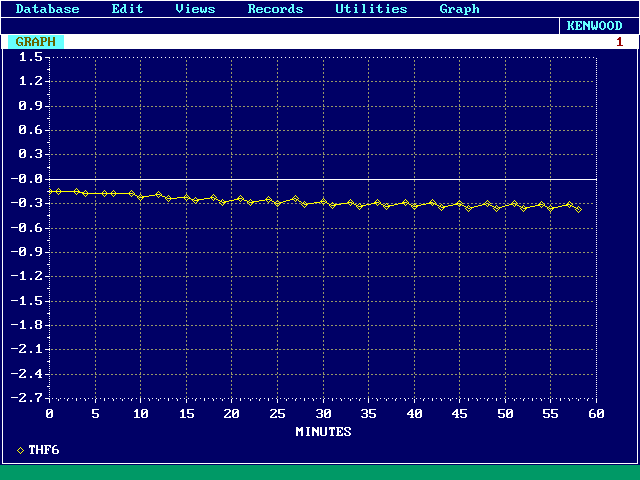This screenshot has height=480, width=640.
Task: Select the THF6 data point at minute 0
Action: (50, 191)
